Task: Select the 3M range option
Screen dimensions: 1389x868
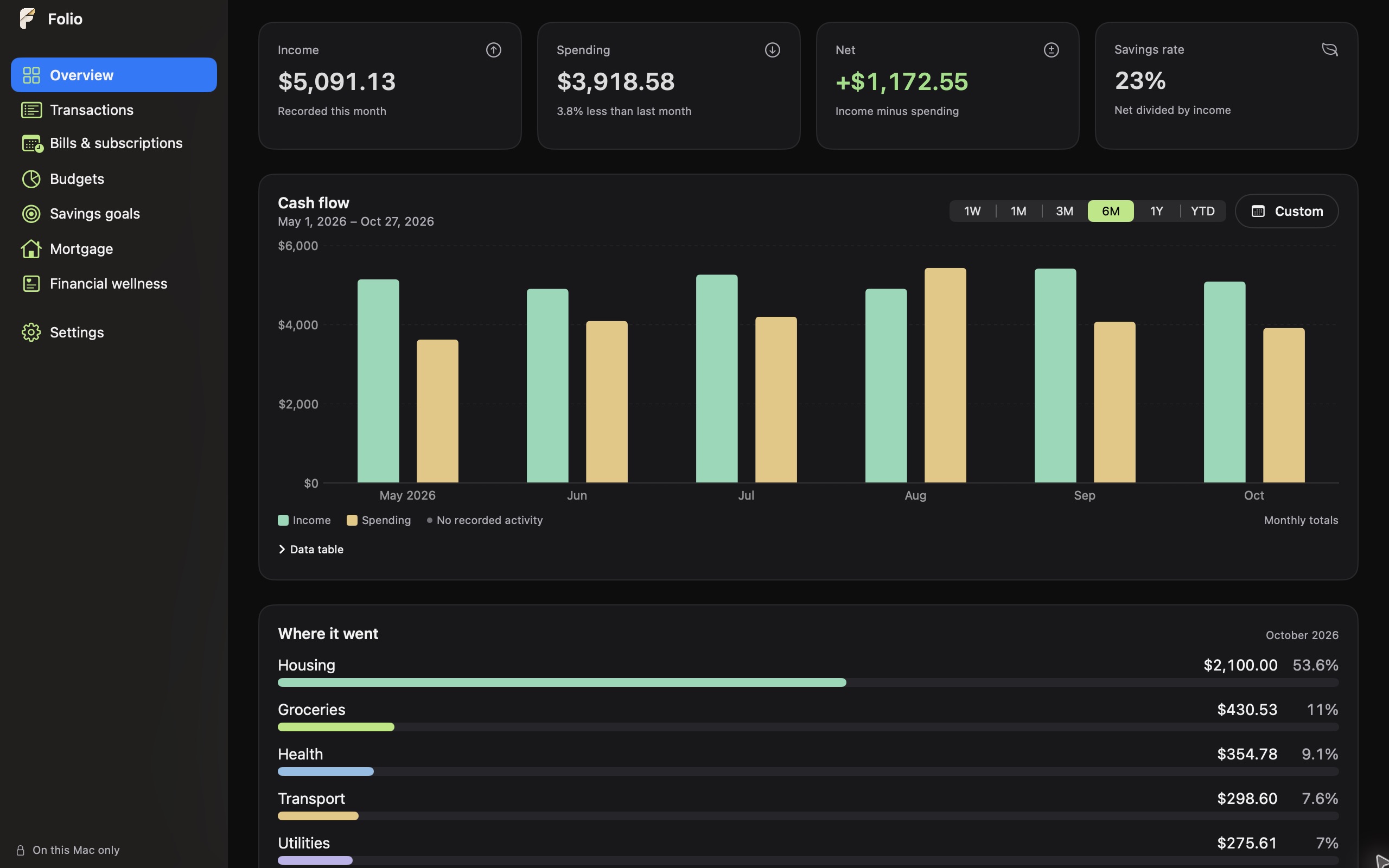Action: pyautogui.click(x=1064, y=211)
